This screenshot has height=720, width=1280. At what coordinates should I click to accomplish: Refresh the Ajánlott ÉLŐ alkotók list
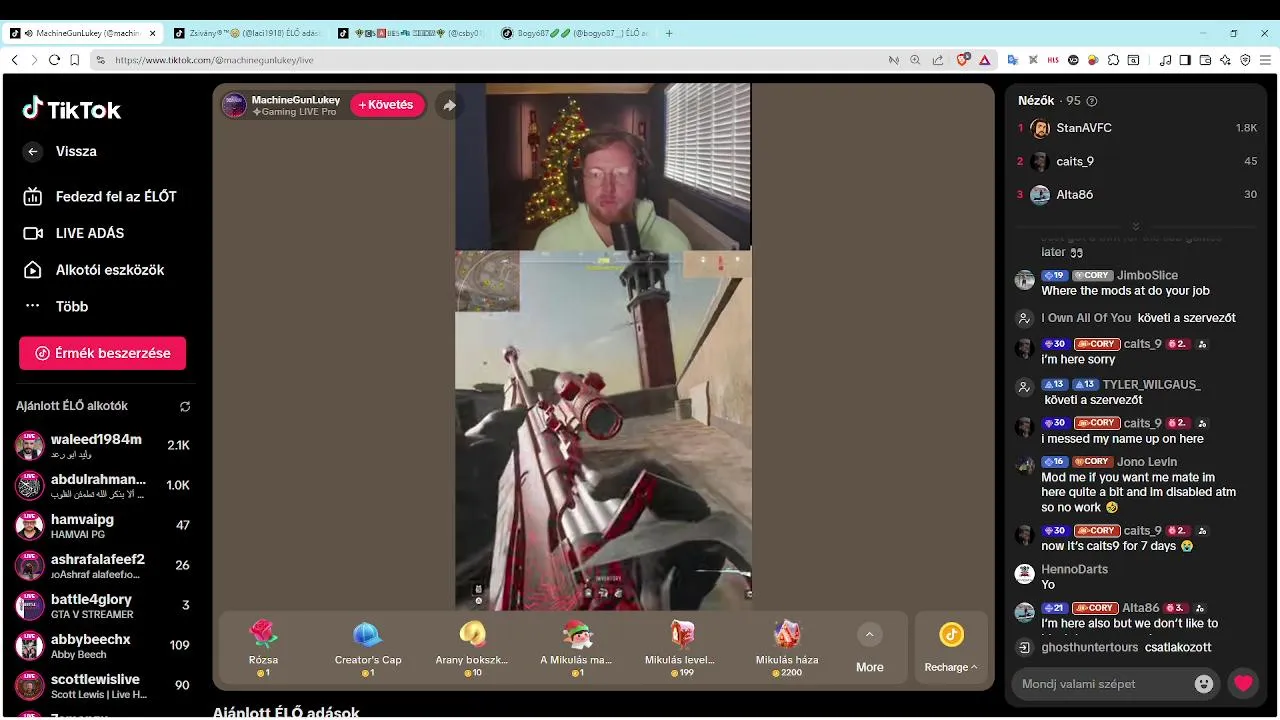pyautogui.click(x=185, y=406)
